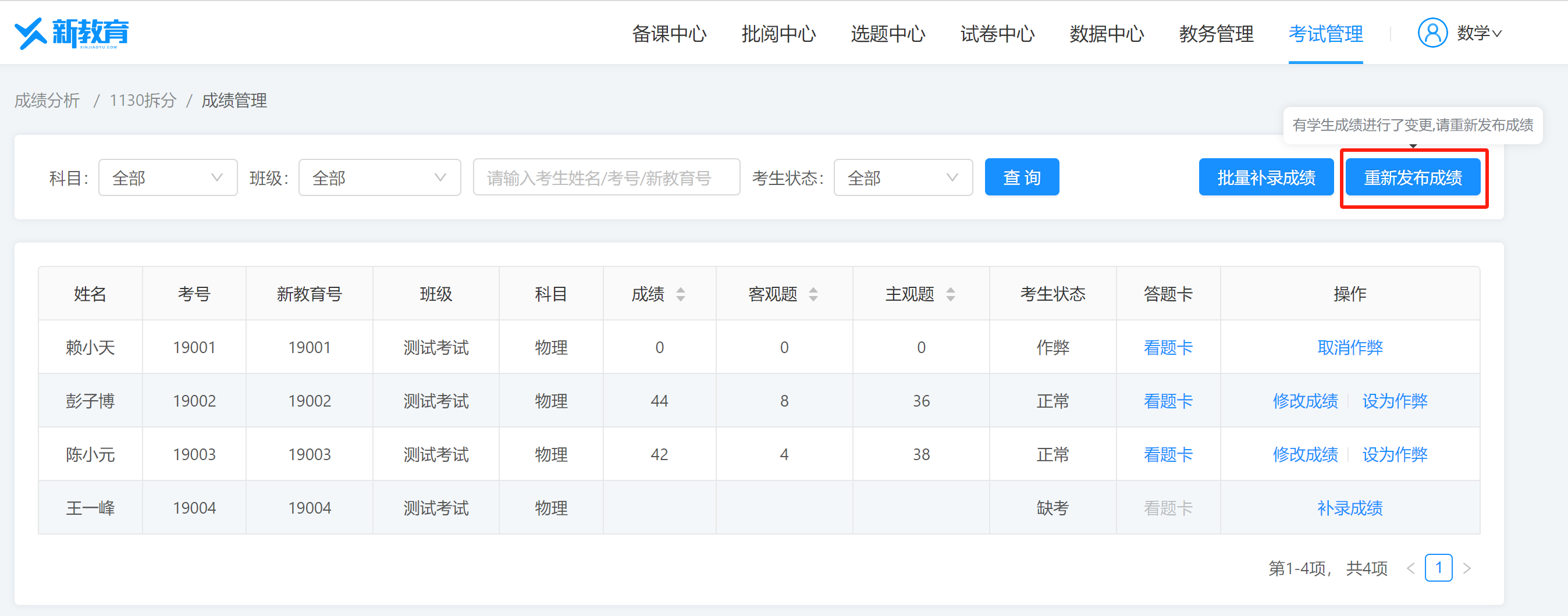This screenshot has height=616, width=1568.
Task: Click 设为作弊 for 陈小元
Action: pos(1395,455)
